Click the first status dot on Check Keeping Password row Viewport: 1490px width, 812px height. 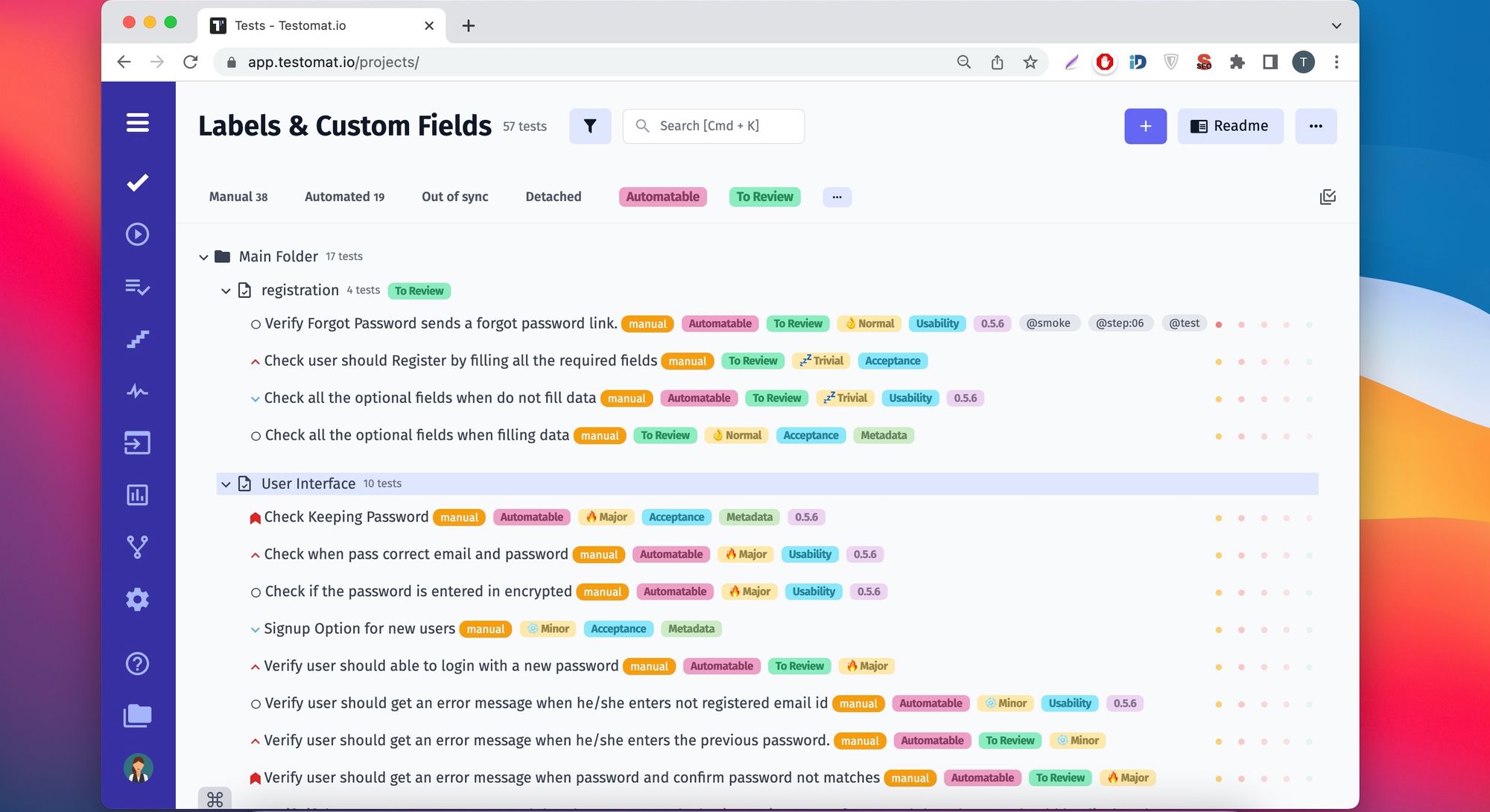click(x=1219, y=518)
